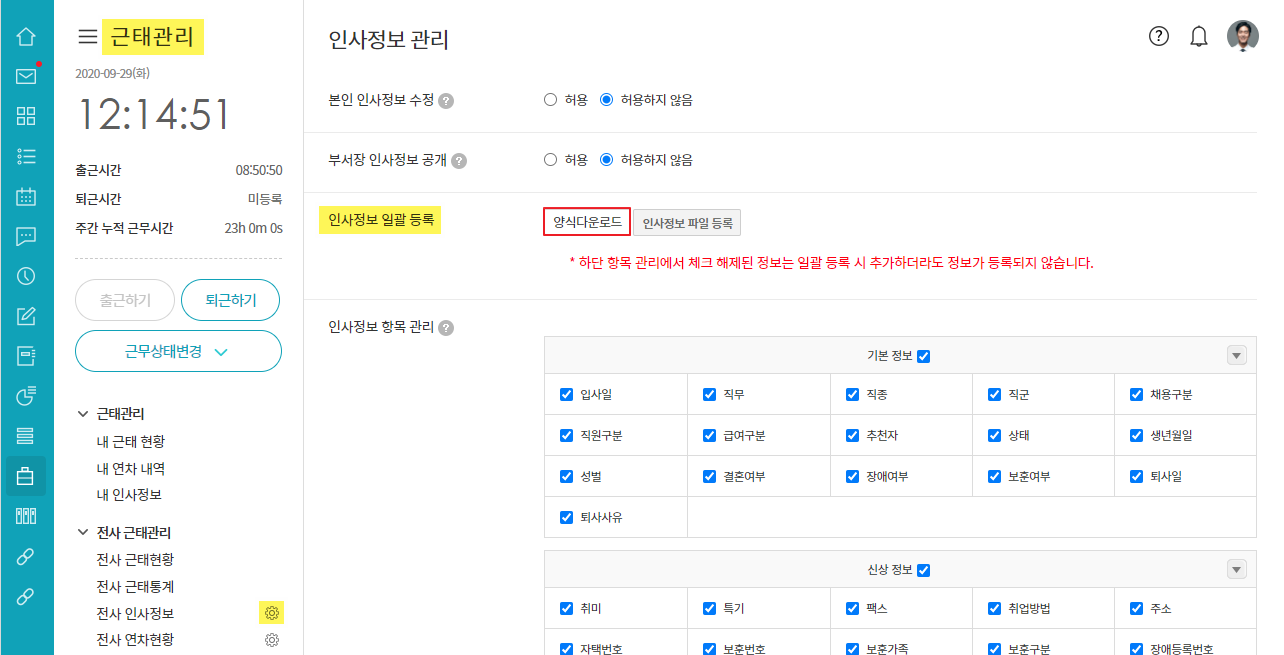
Task: Collapse the 기본 정보 section arrow
Action: 1236,356
